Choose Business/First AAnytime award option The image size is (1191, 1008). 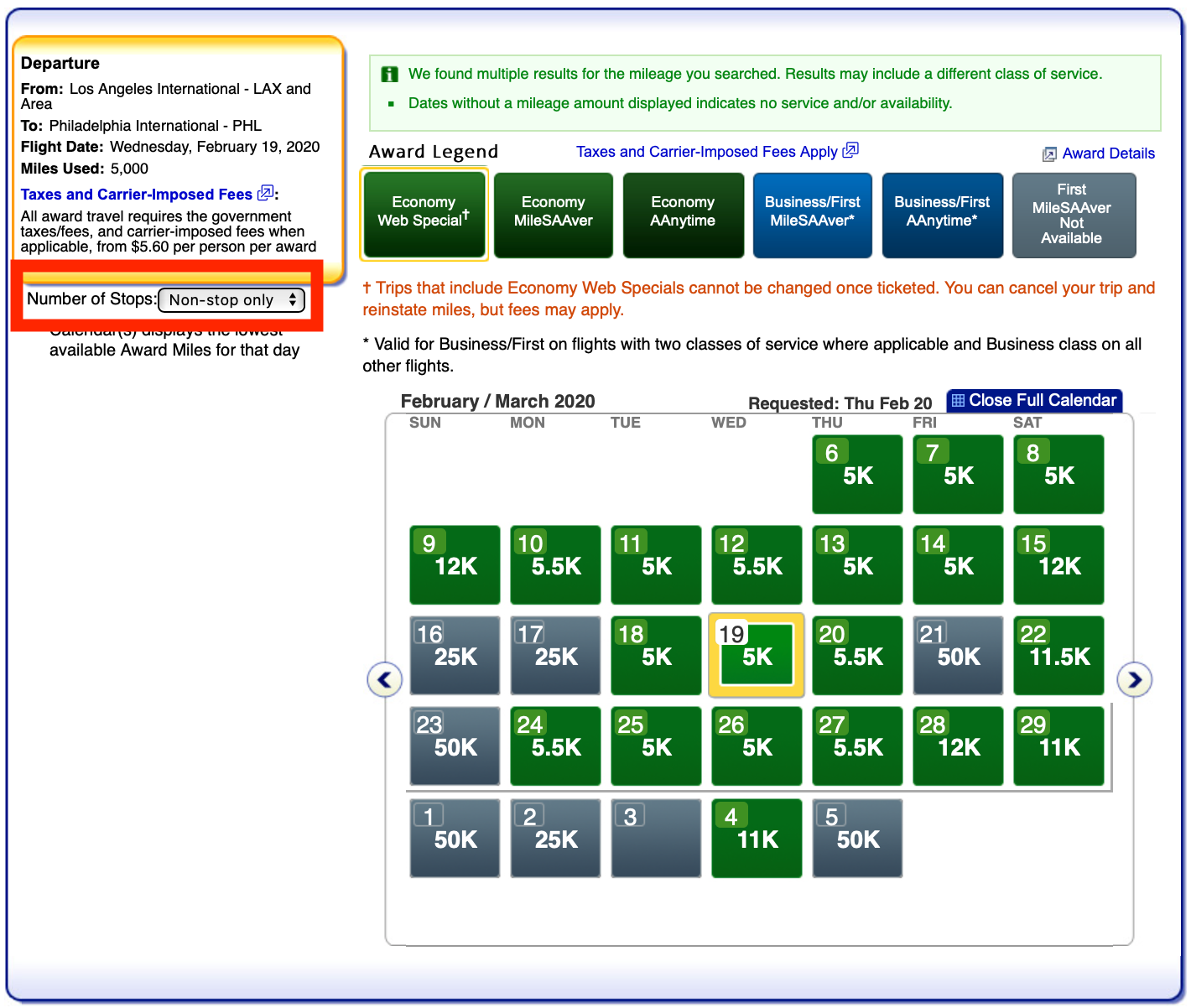click(x=942, y=215)
